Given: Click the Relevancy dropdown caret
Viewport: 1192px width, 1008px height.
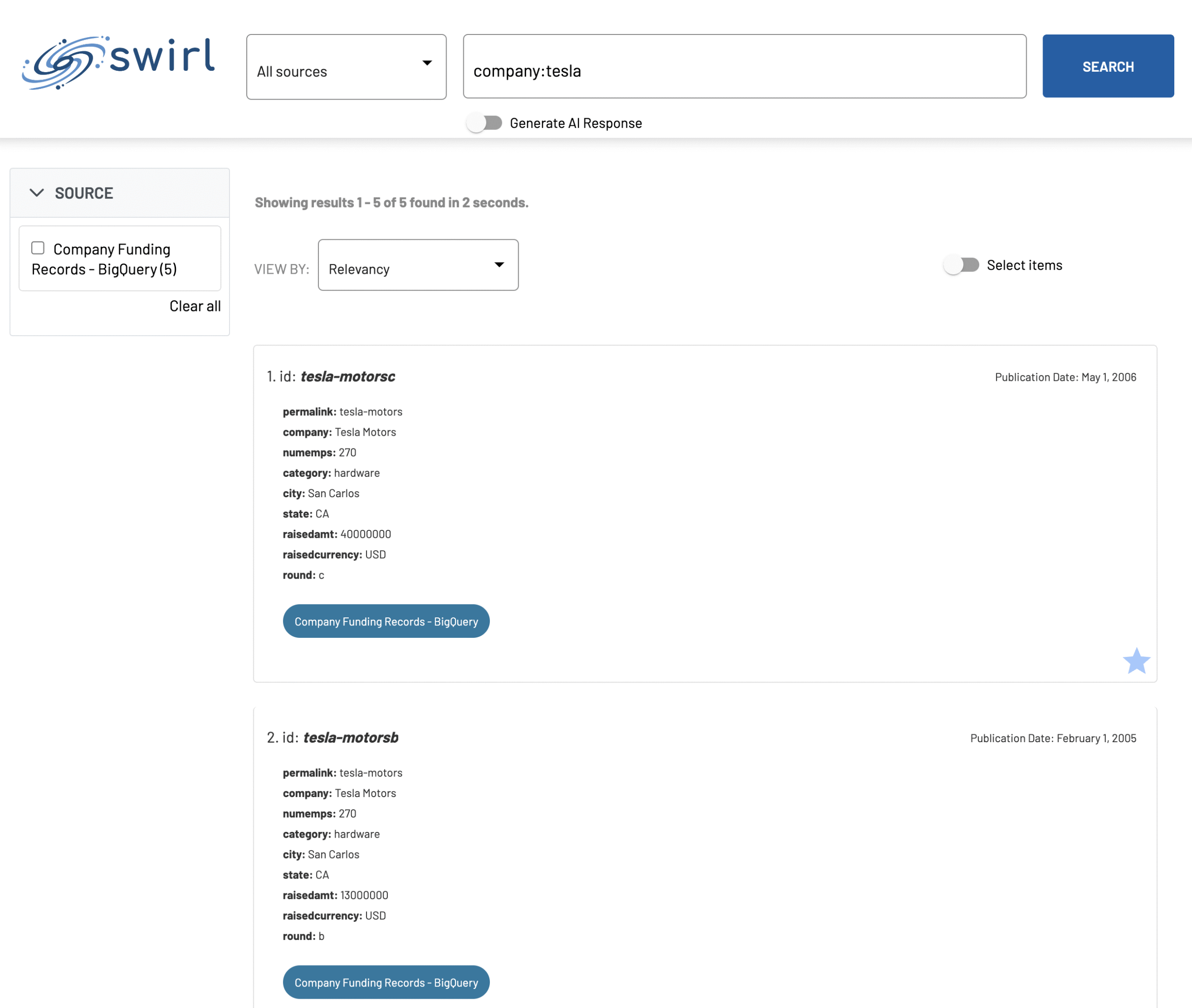Looking at the screenshot, I should click(x=499, y=264).
